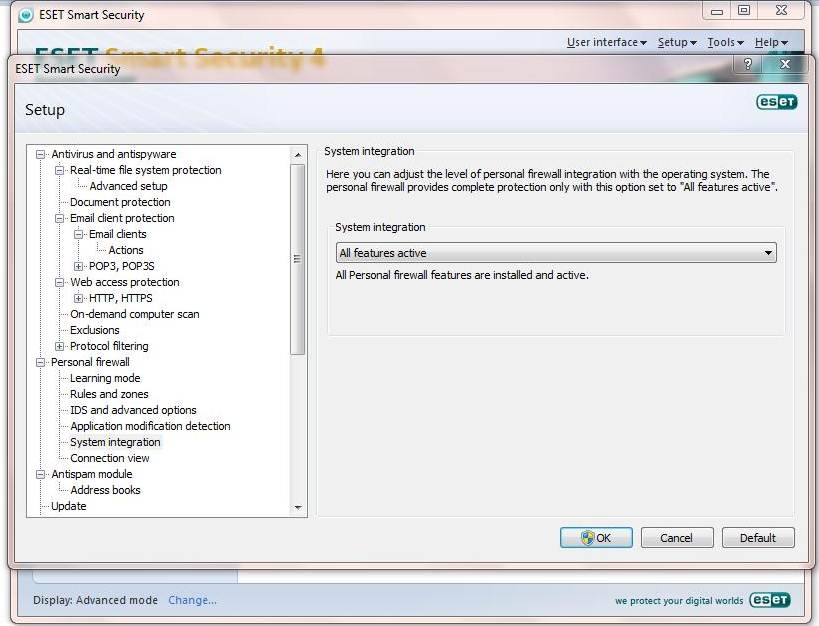Select Learning mode tree item

pyautogui.click(x=105, y=378)
